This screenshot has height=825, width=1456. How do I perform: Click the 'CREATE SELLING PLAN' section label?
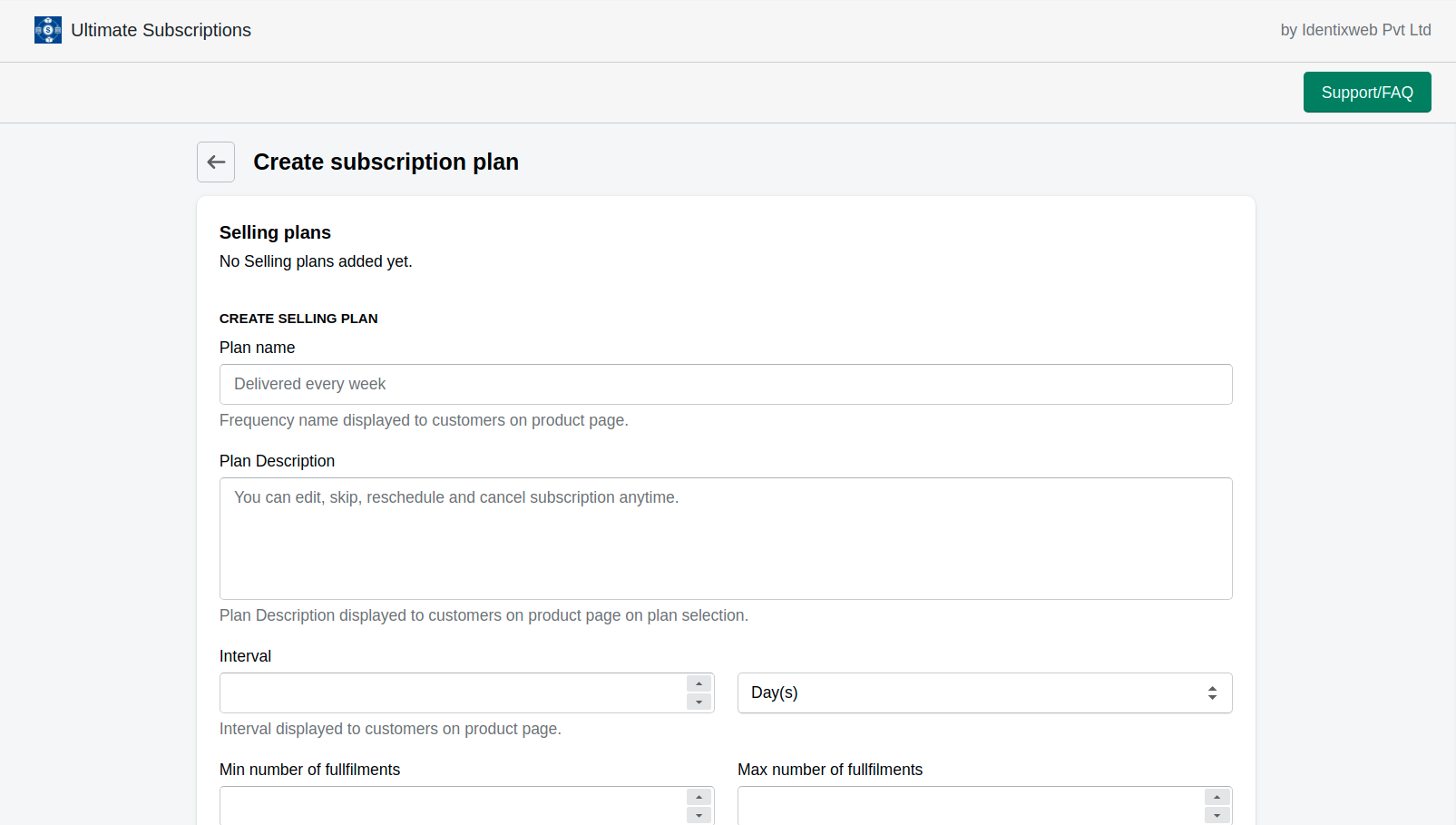298,319
